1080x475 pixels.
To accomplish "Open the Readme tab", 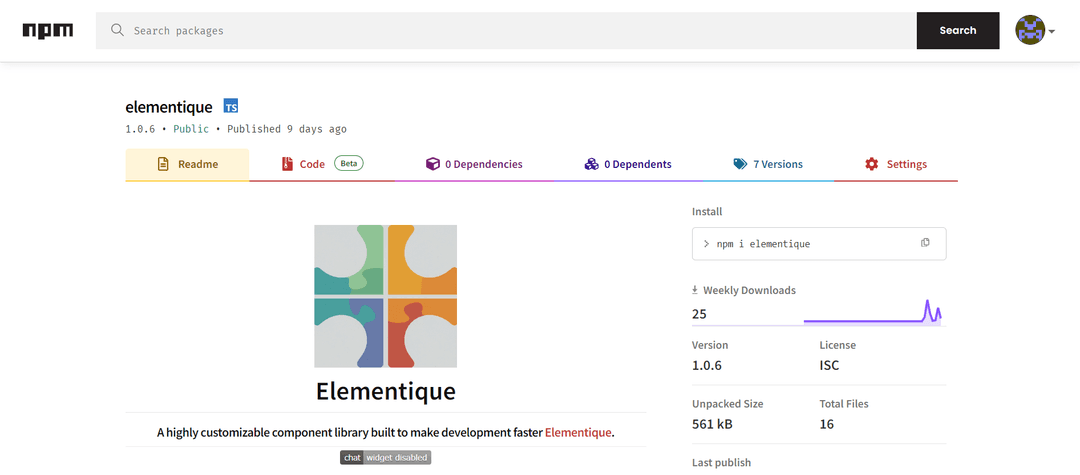I will click(187, 165).
